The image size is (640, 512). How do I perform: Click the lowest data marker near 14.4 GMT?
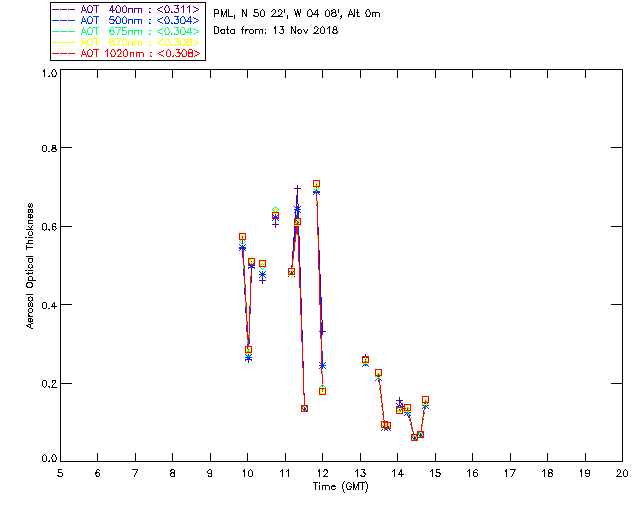coord(414,437)
